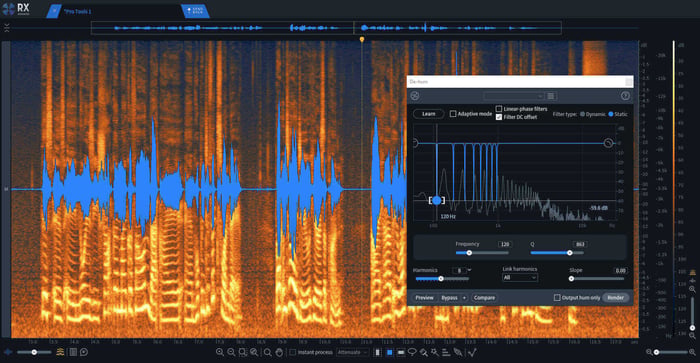
Task: Click the speech bubble icon at bottom left
Action: click(x=84, y=352)
